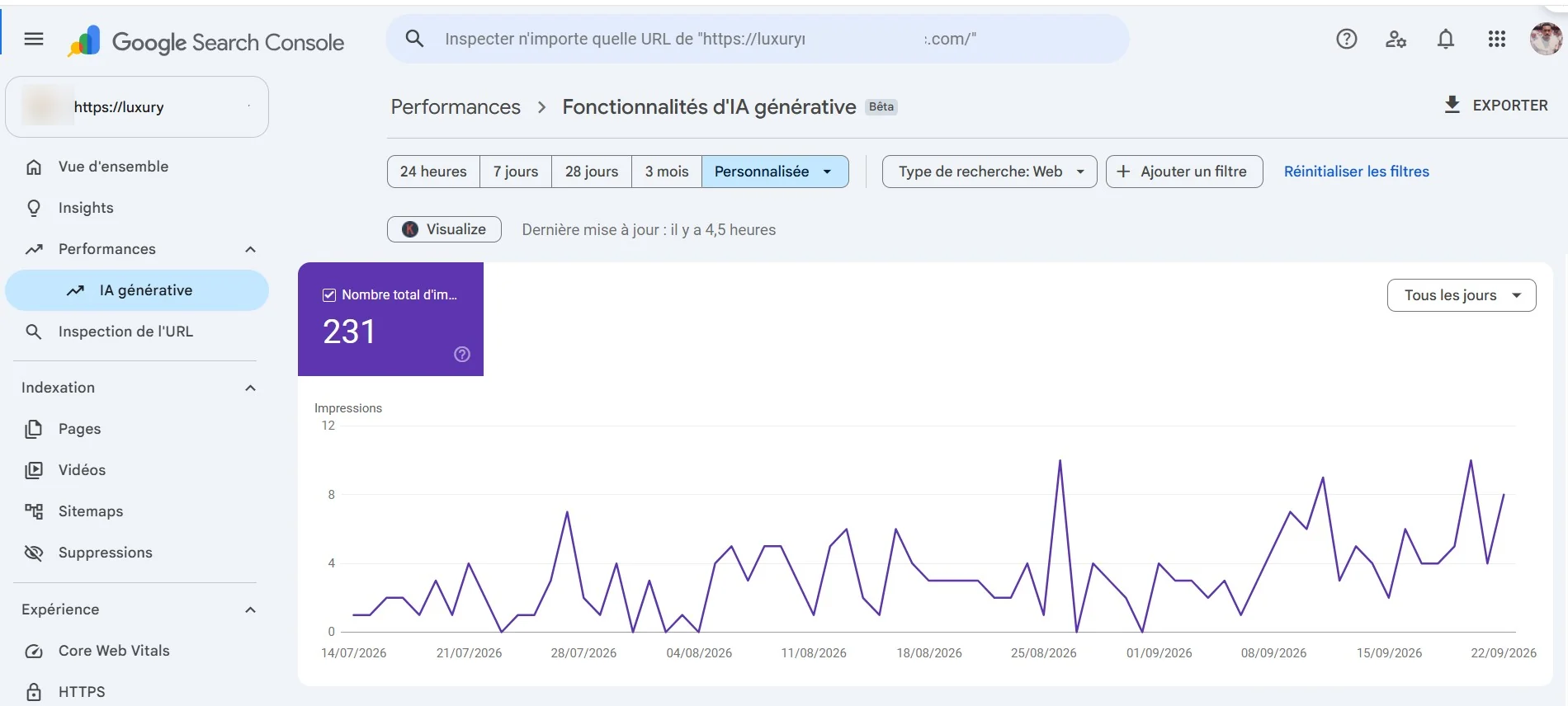
Task: Open the Pages indexing report
Action: [x=137, y=429]
